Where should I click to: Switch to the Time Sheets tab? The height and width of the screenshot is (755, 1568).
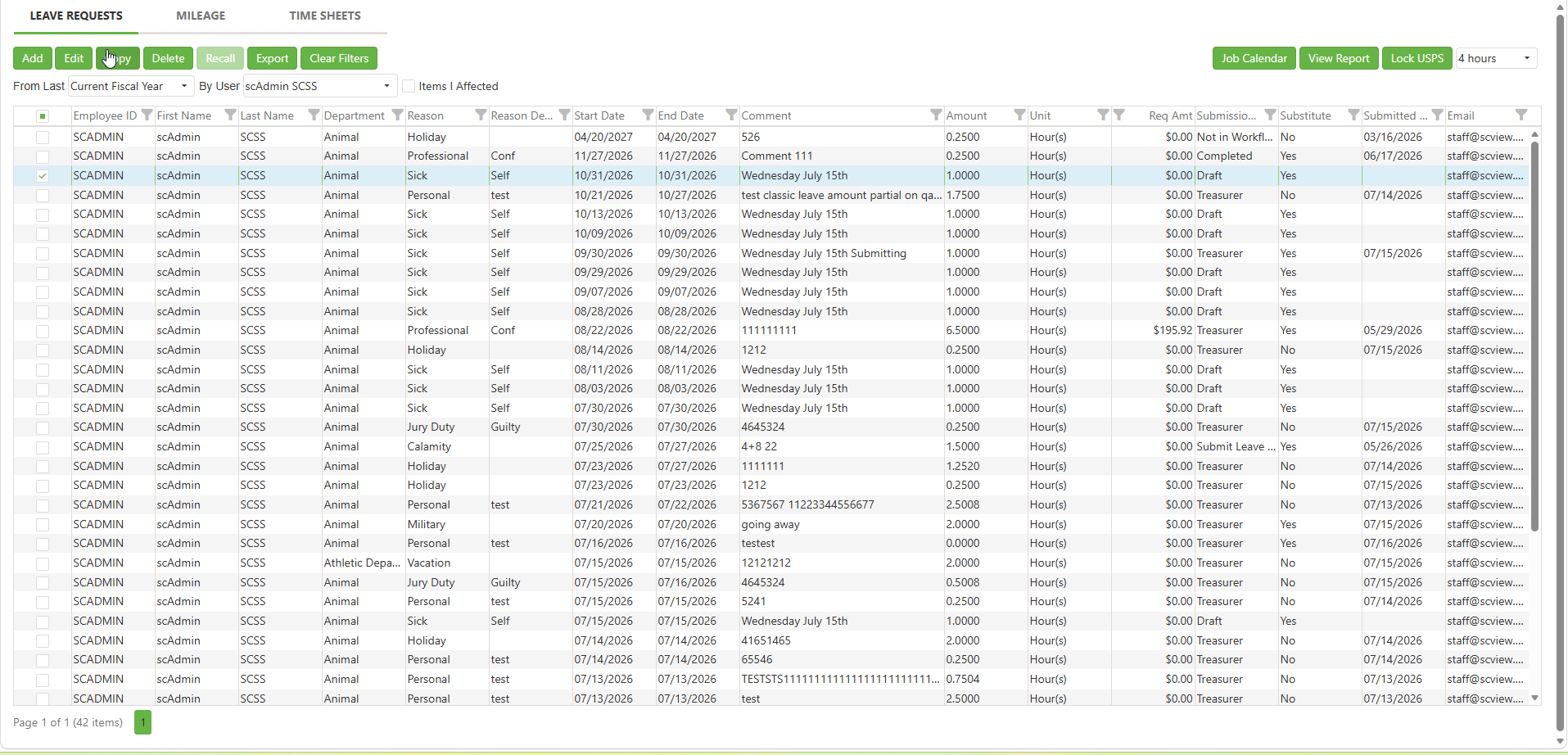pyautogui.click(x=325, y=16)
